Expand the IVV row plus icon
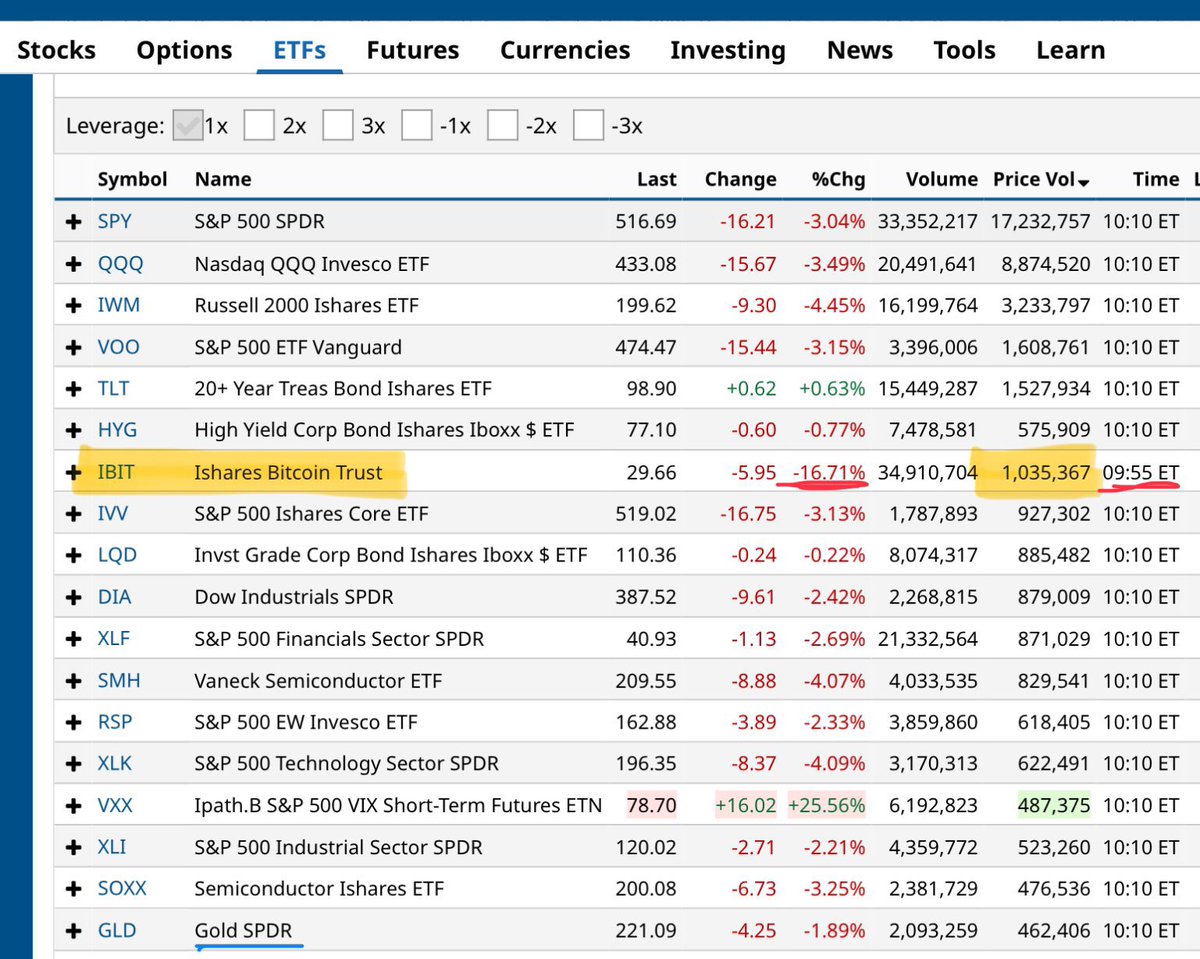The height and width of the screenshot is (959, 1200). pos(73,514)
